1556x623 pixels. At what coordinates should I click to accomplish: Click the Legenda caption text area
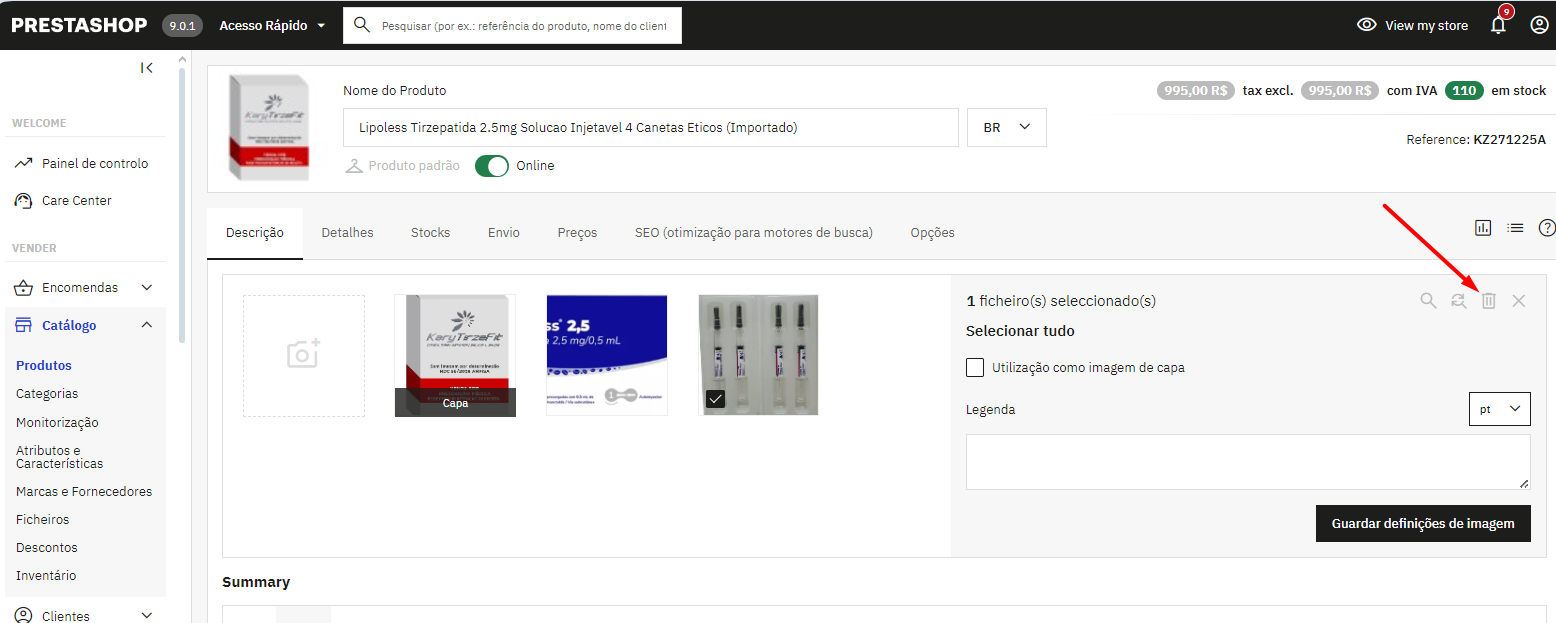point(1246,461)
